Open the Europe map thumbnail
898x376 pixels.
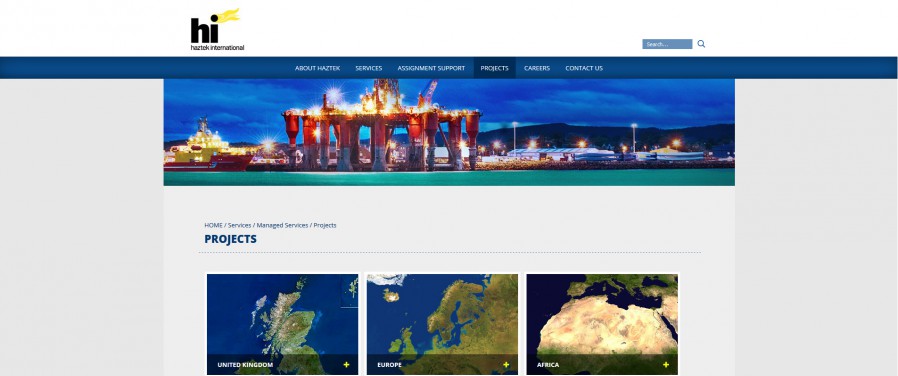[442, 324]
